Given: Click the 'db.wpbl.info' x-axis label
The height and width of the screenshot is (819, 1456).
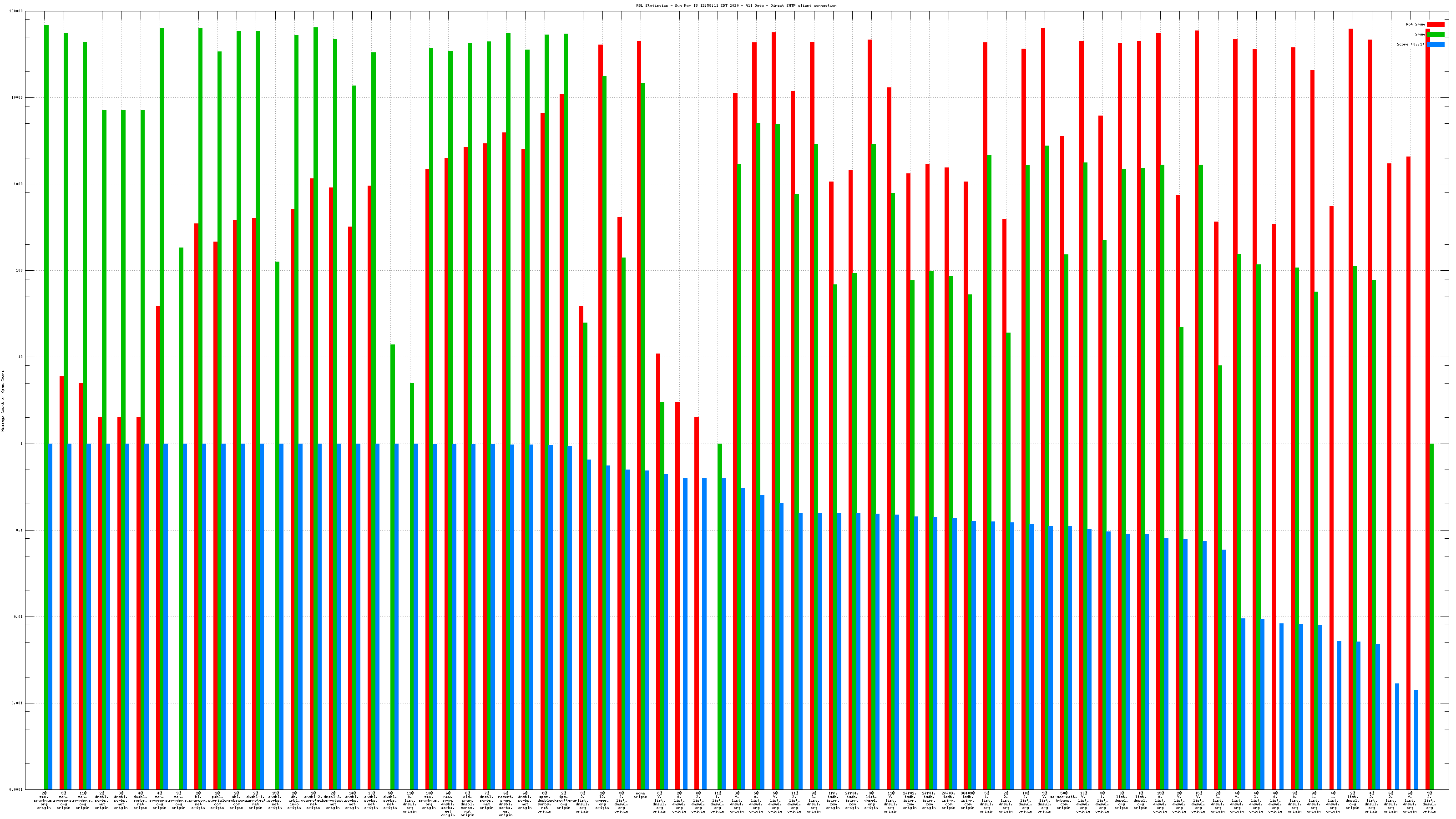Looking at the screenshot, I should 294,800.
